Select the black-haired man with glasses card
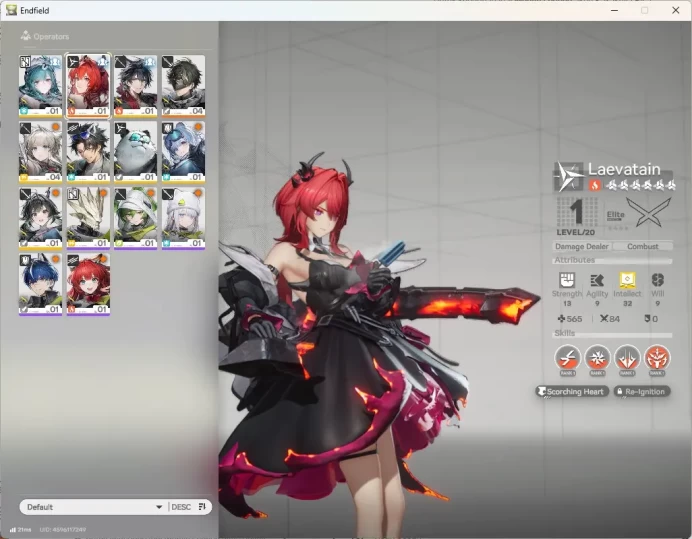This screenshot has height=539, width=692. 88,152
